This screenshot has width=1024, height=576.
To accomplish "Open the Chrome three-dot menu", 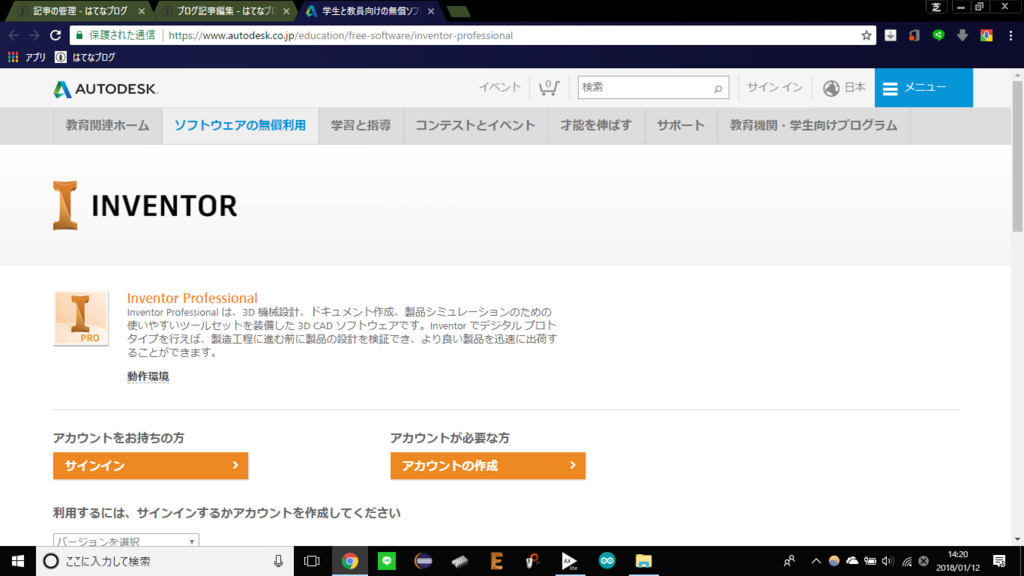I will (x=1010, y=35).
